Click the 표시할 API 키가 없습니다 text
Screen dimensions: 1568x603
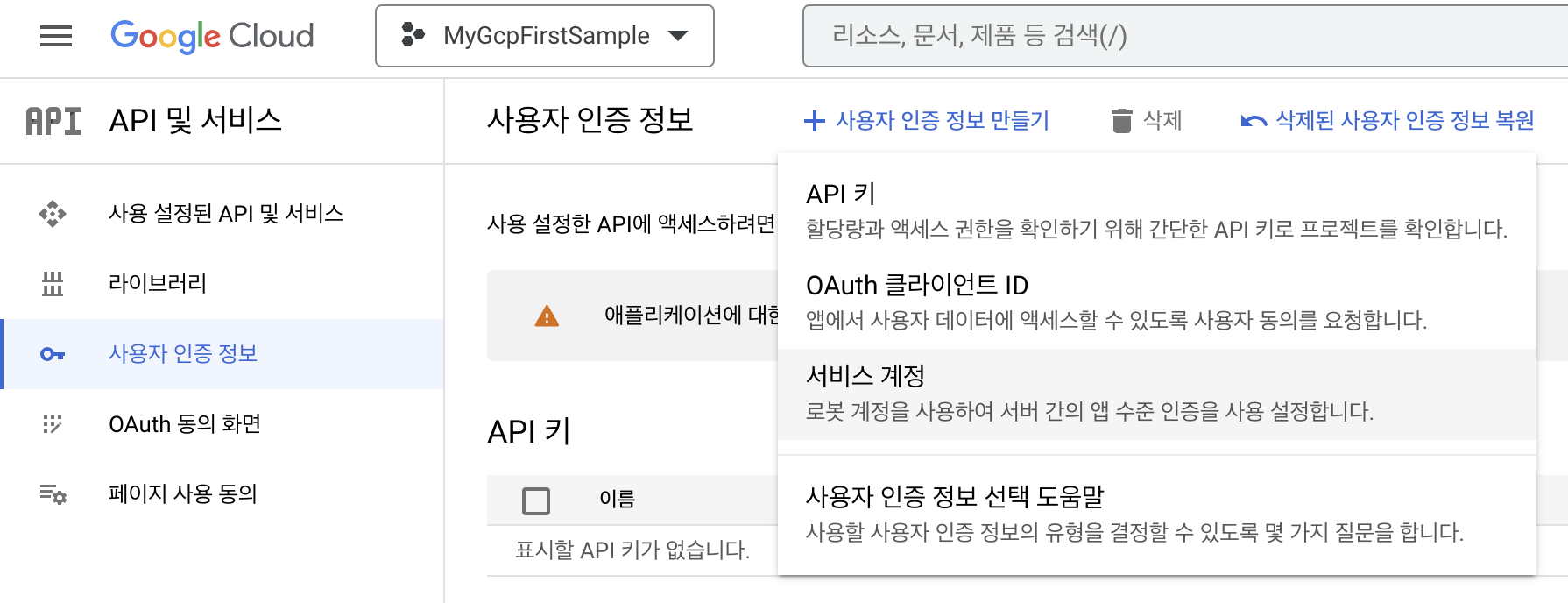(632, 550)
